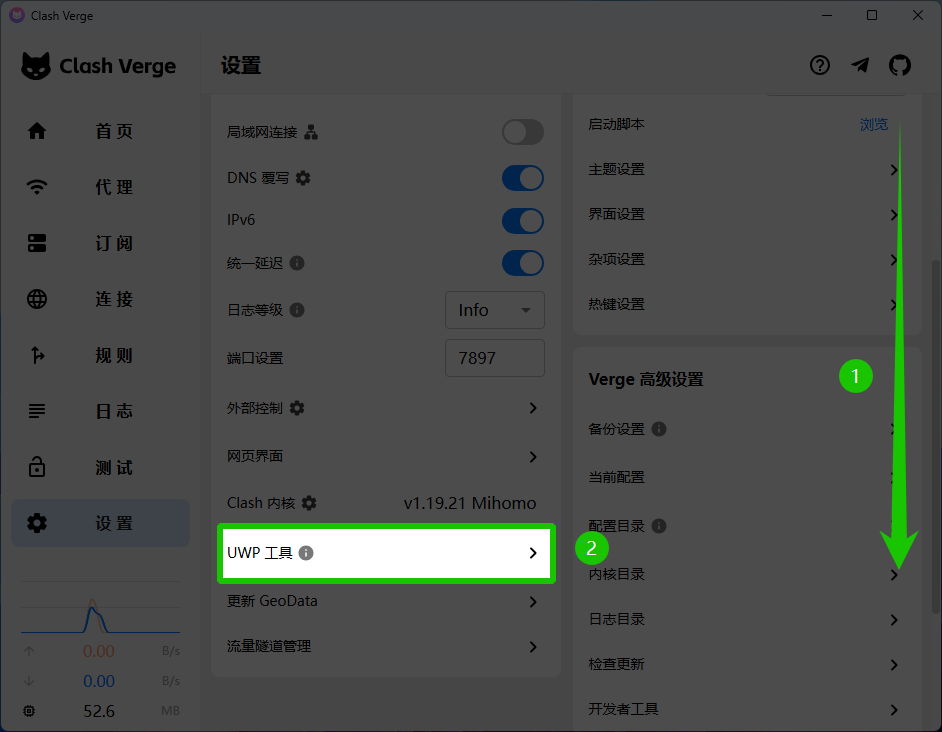Click the UWP tools info icon

click(306, 553)
